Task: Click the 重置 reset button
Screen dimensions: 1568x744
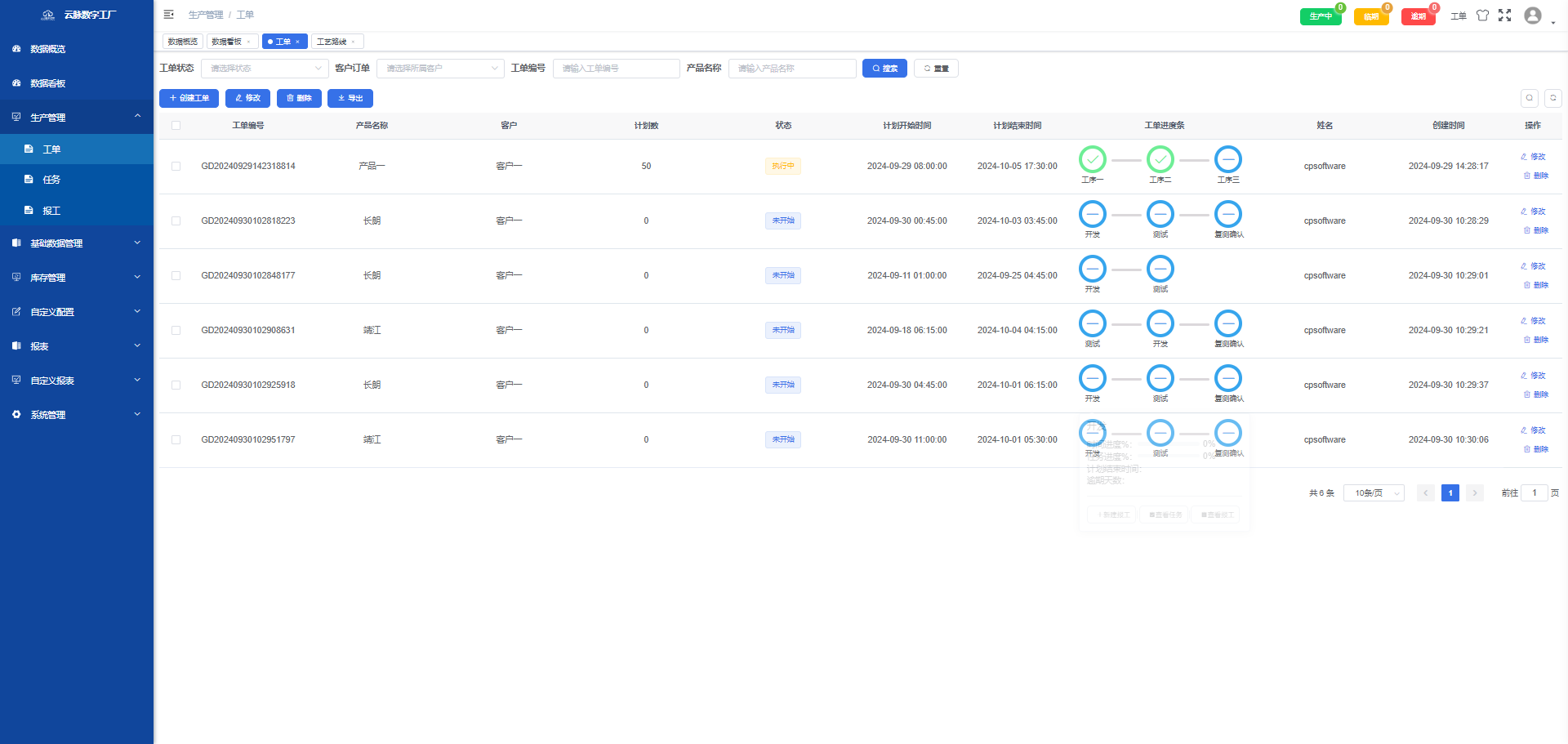Action: [936, 69]
